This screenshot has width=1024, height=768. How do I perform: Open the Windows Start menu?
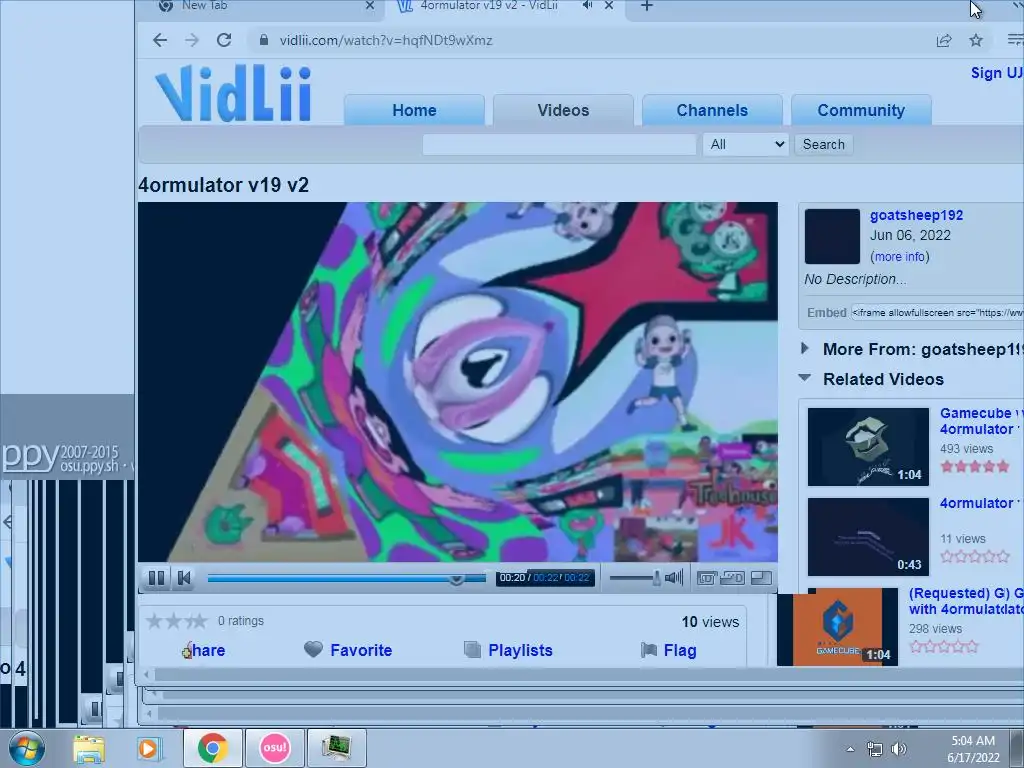click(26, 748)
